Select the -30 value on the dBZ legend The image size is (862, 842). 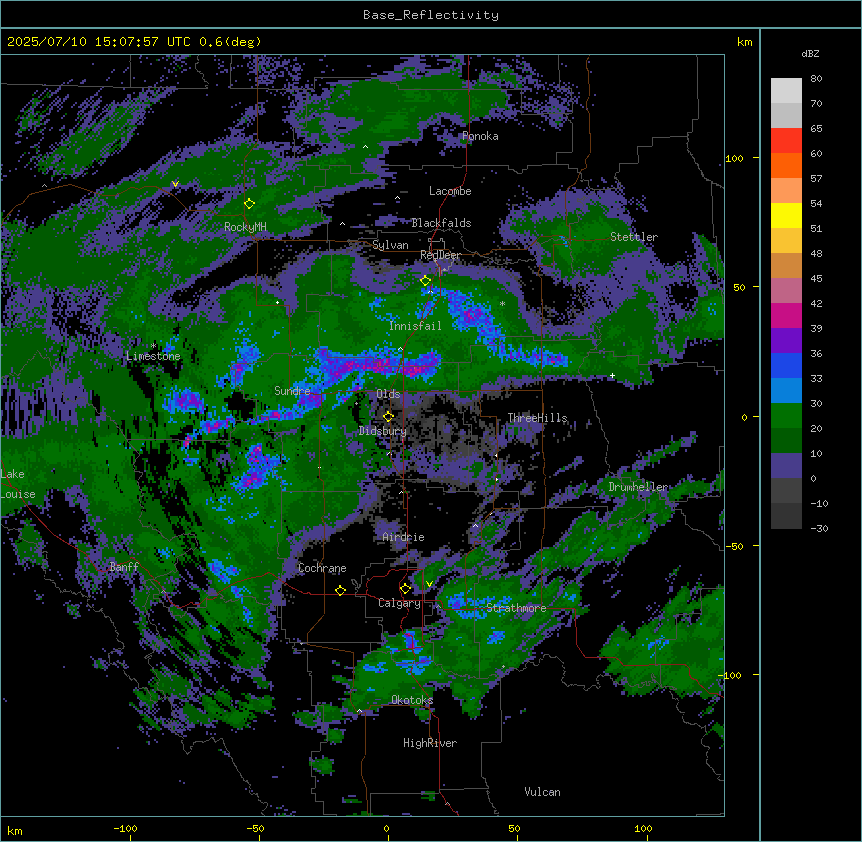[x=819, y=529]
